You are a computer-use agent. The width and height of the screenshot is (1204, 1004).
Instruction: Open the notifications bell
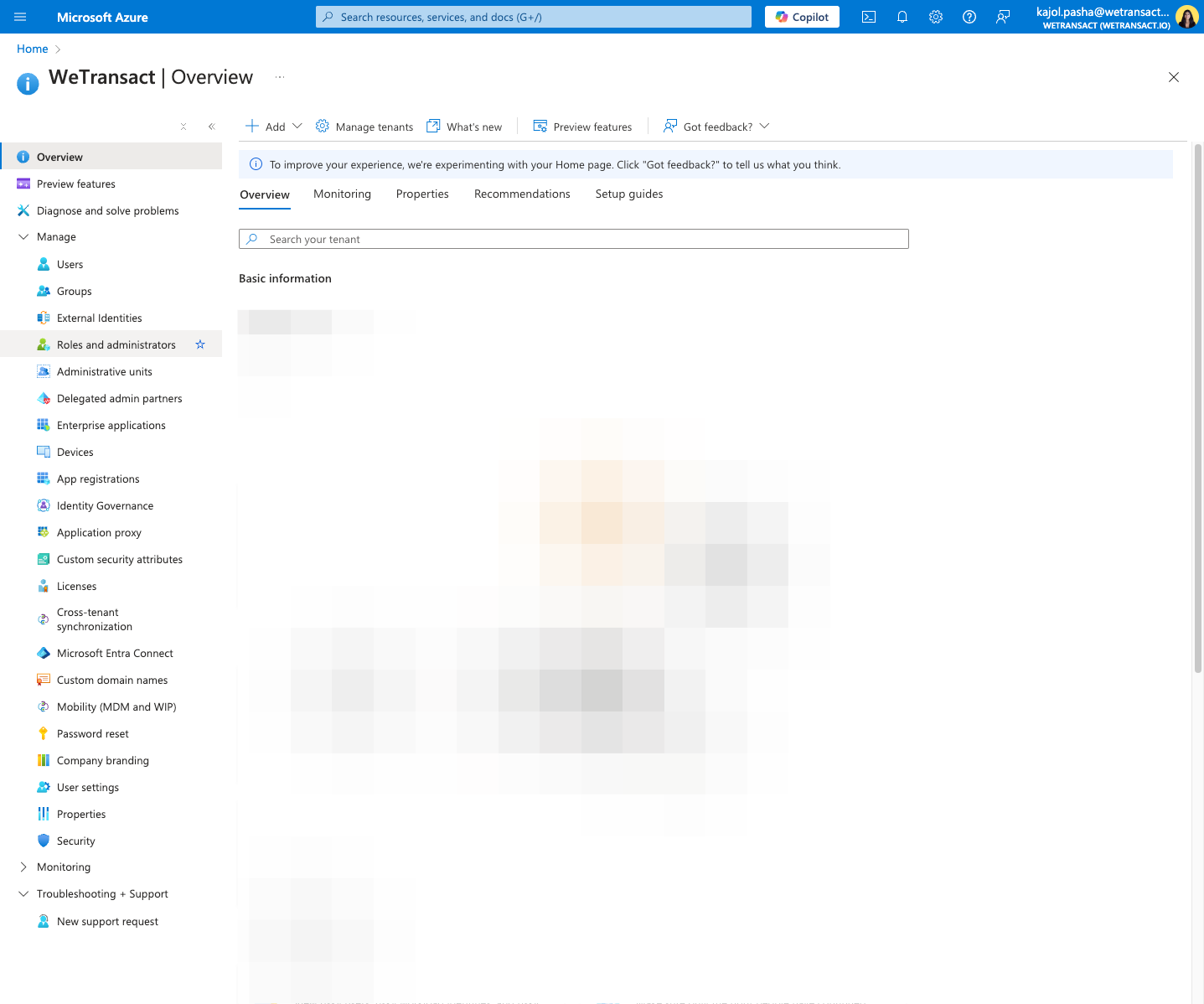click(902, 17)
